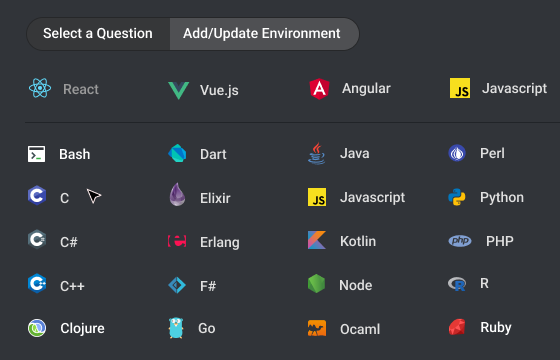Screen dimensions: 560x360
Task: Switch to the Select a Question tab
Action: pos(98,34)
